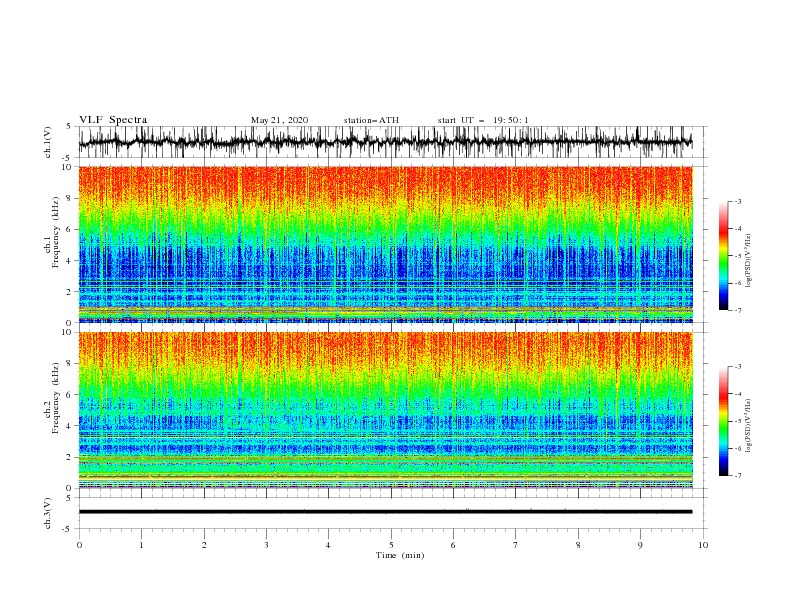The image size is (792, 612).
Task: Click the "VLF Spectra" plot title
Action: (x=113, y=120)
